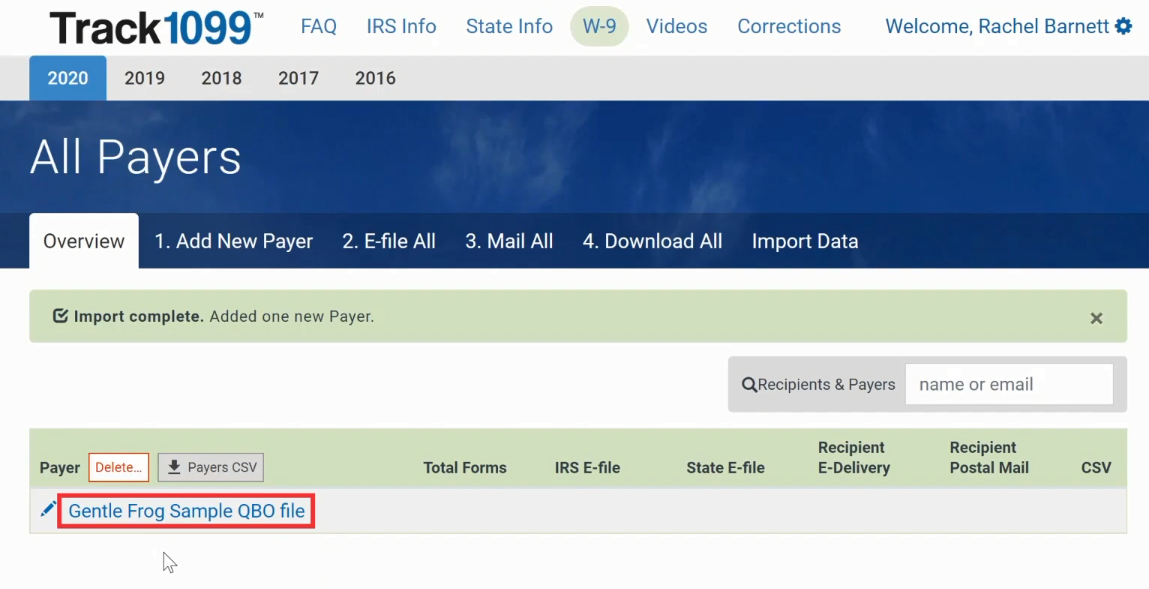
Task: Open the FAQ page
Action: (x=319, y=26)
